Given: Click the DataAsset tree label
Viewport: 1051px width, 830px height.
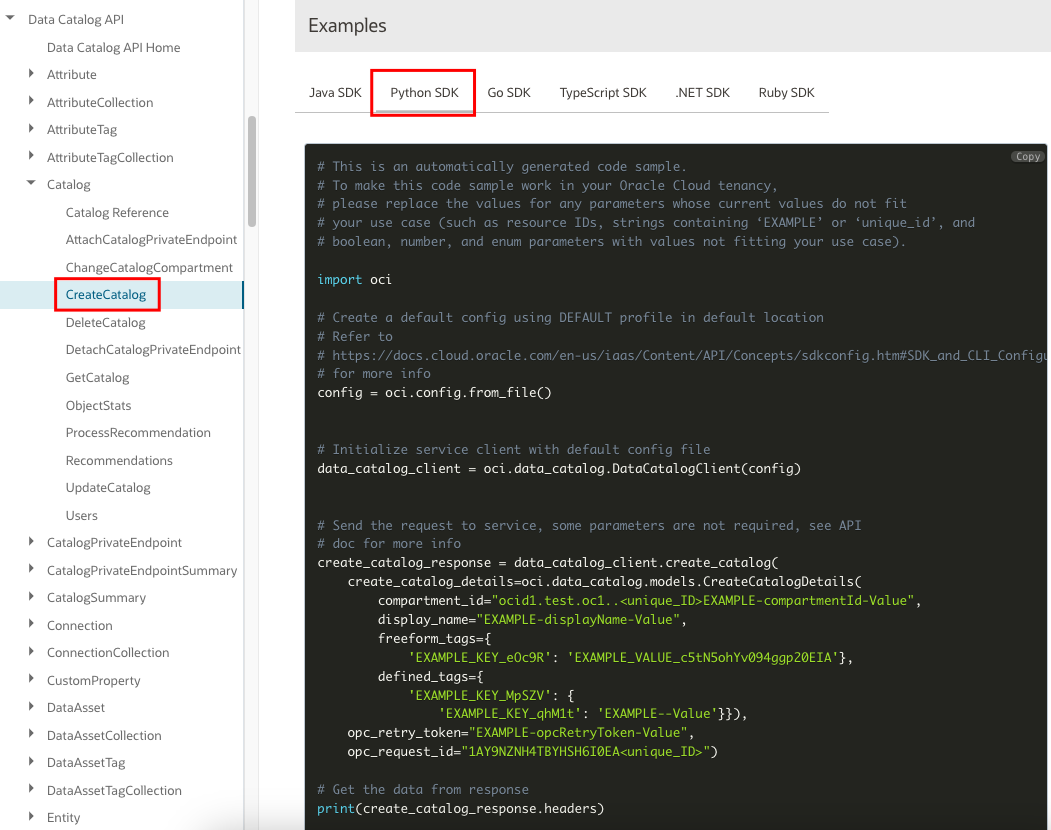Looking at the screenshot, I should pyautogui.click(x=76, y=707).
